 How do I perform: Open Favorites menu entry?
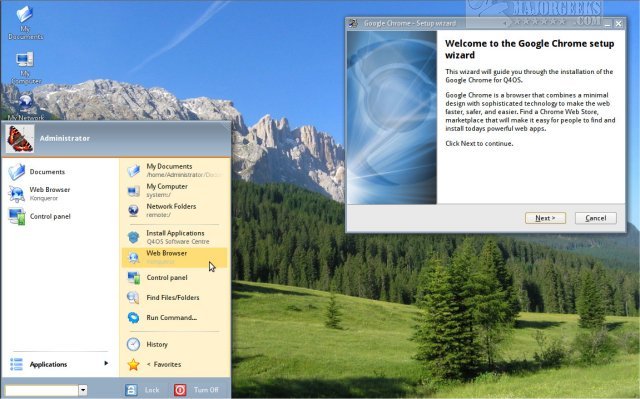pos(174,364)
